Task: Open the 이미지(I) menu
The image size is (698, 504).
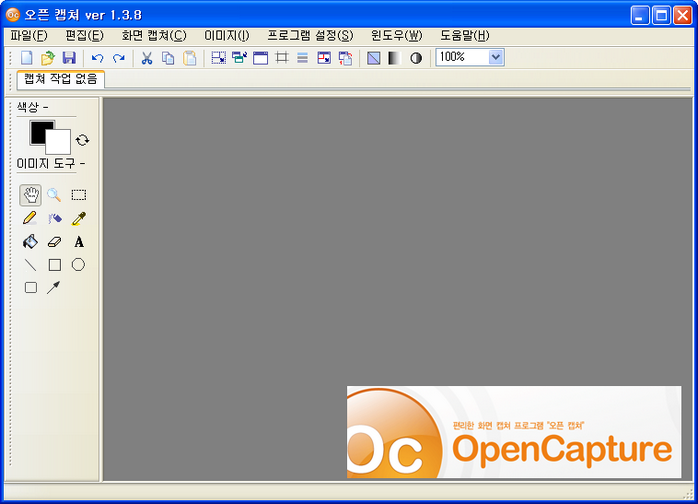Action: (x=227, y=36)
